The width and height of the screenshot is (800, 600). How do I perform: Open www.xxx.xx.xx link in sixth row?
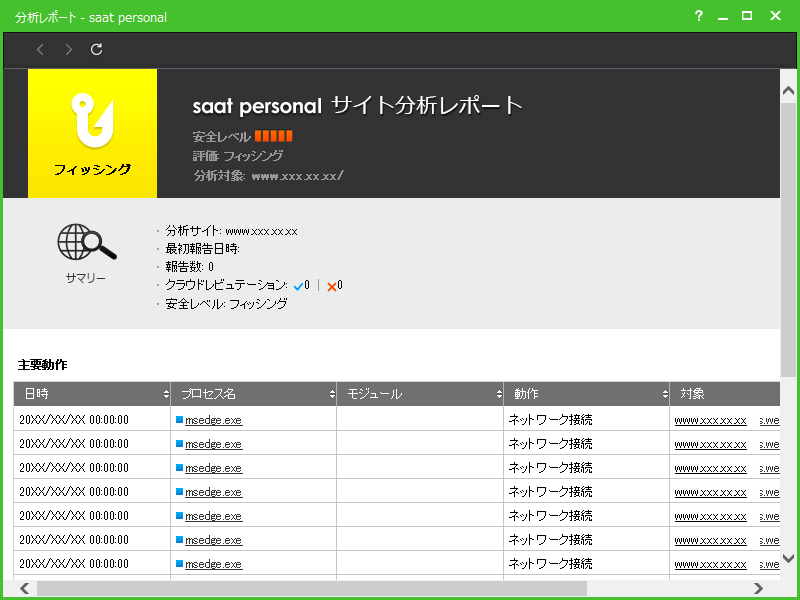pyautogui.click(x=710, y=541)
